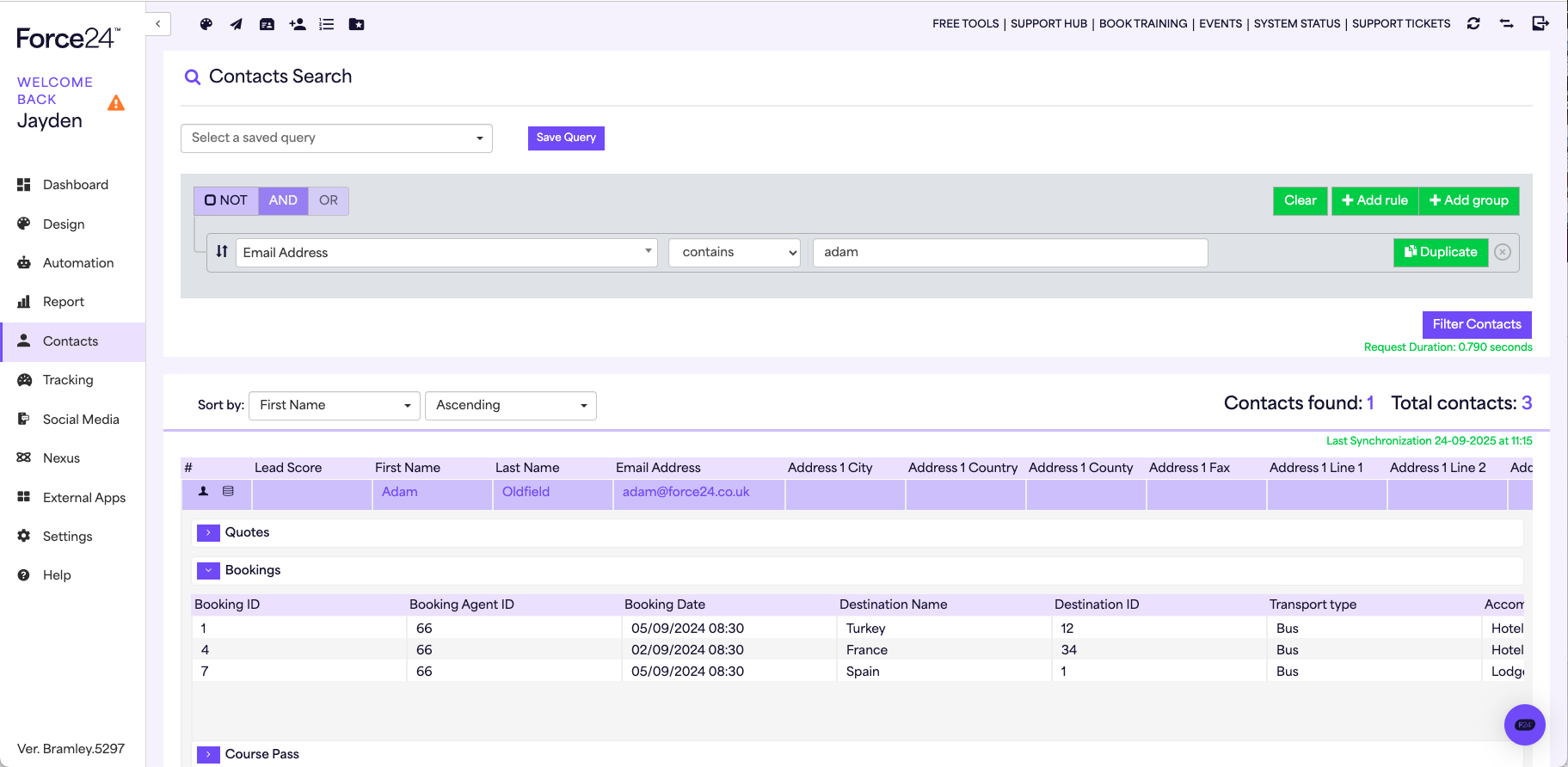
Task: Click the palette design icon in top toolbar
Action: tap(206, 24)
